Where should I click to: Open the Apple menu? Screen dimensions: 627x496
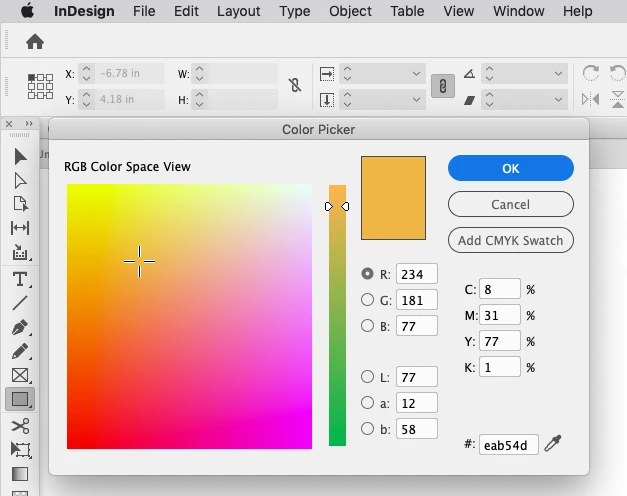point(28,11)
